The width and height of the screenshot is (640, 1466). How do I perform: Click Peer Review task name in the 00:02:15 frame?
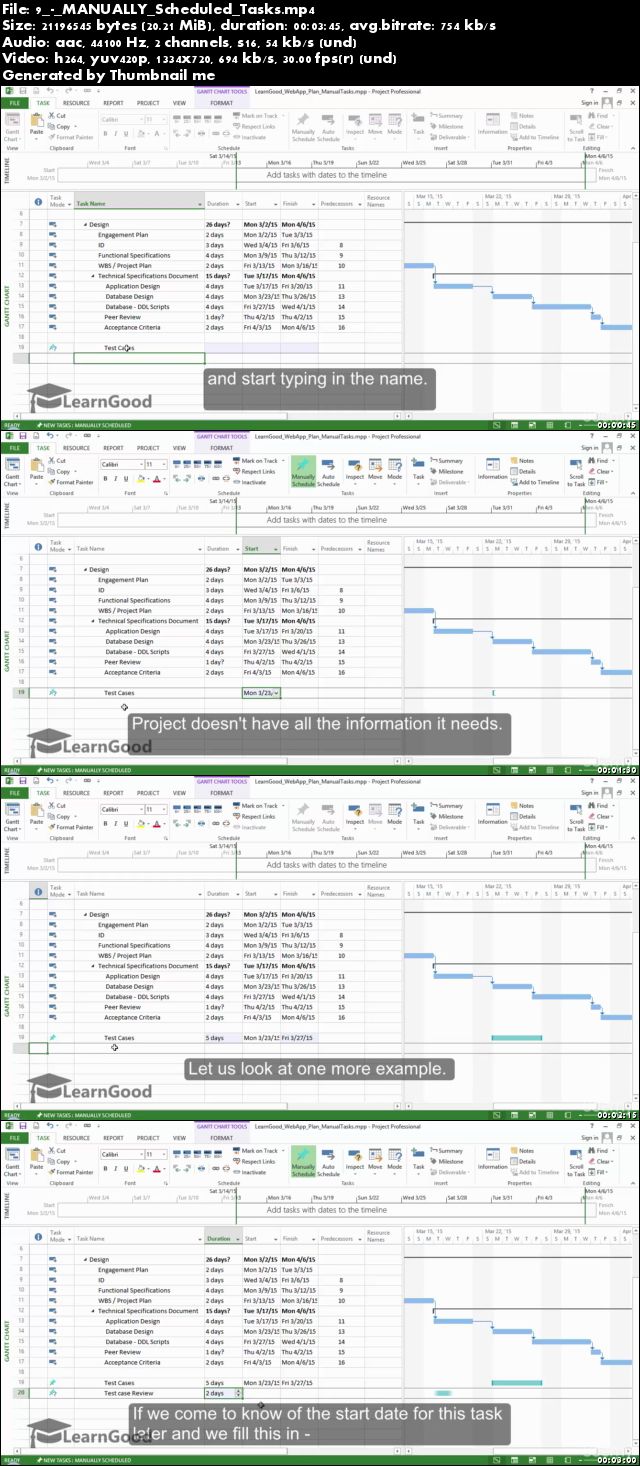(x=122, y=1007)
